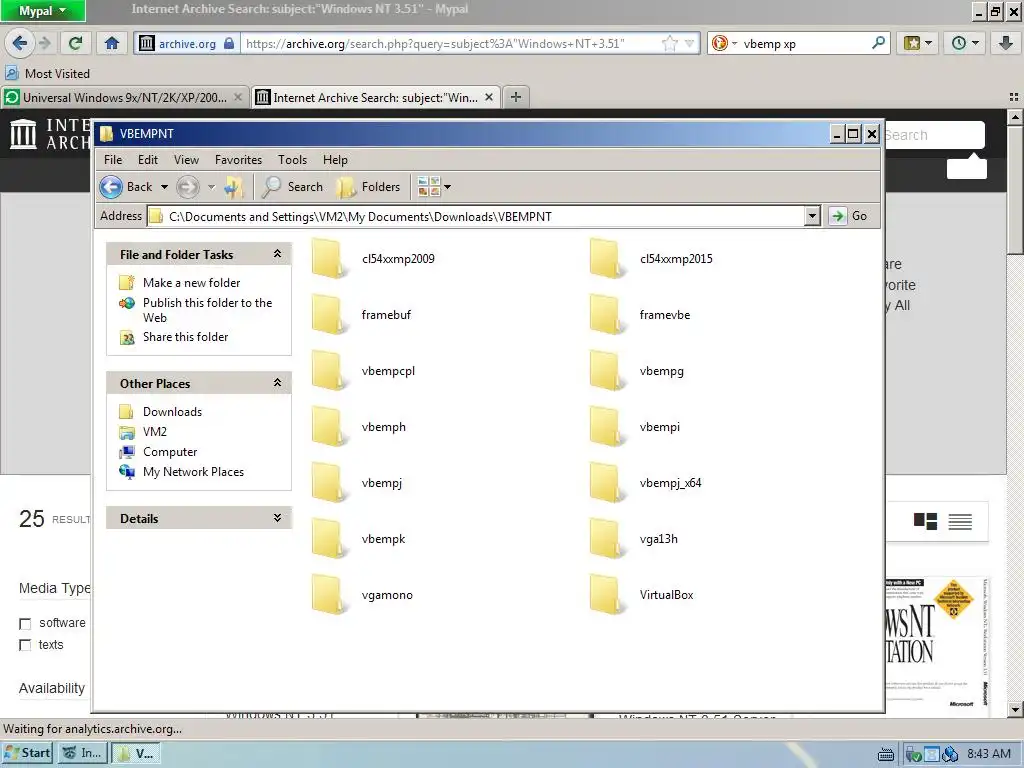Click Publish this folder to the Web
The width and height of the screenshot is (1024, 768).
pyautogui.click(x=207, y=310)
